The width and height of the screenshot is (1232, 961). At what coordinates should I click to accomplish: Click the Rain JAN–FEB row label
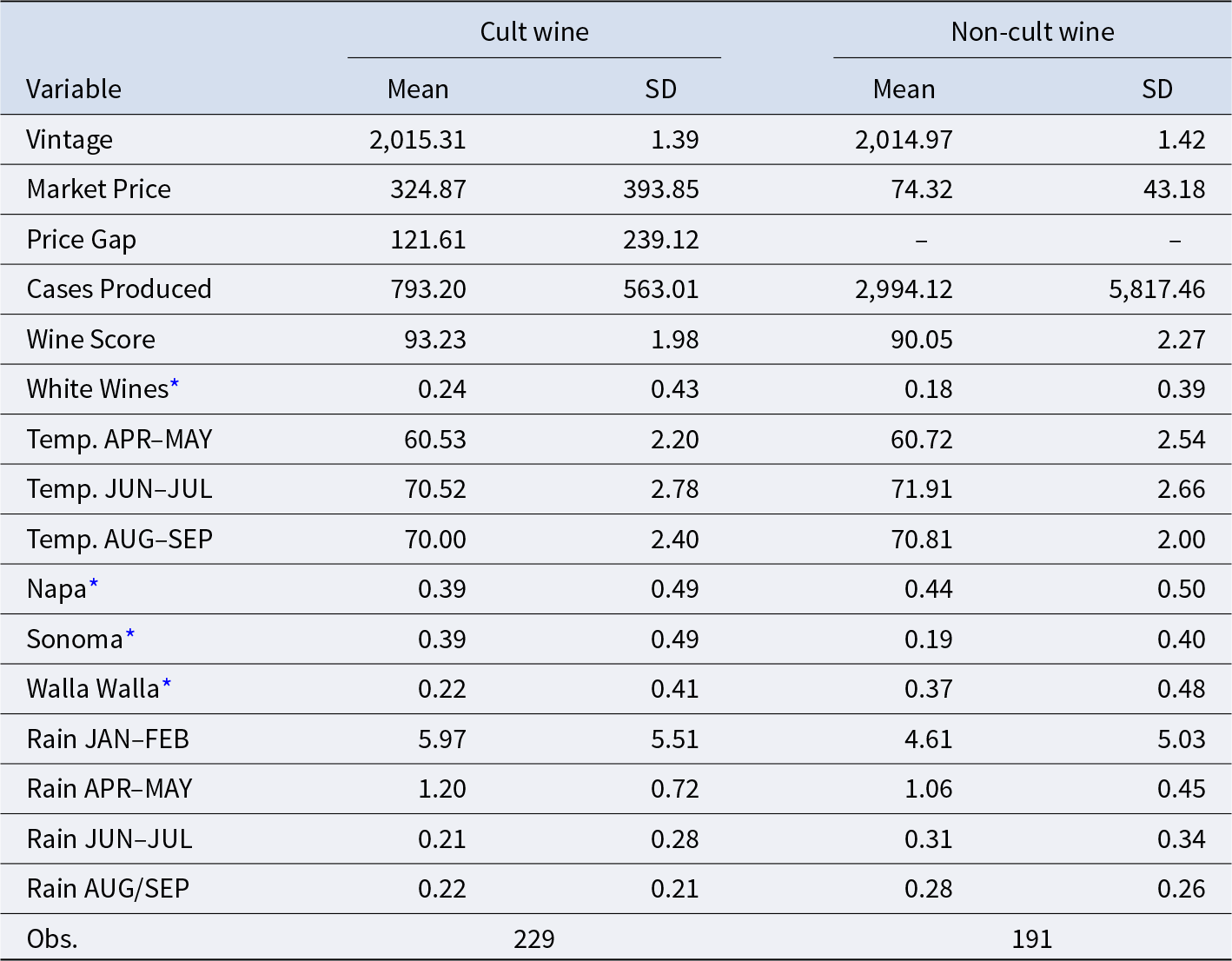click(x=108, y=739)
